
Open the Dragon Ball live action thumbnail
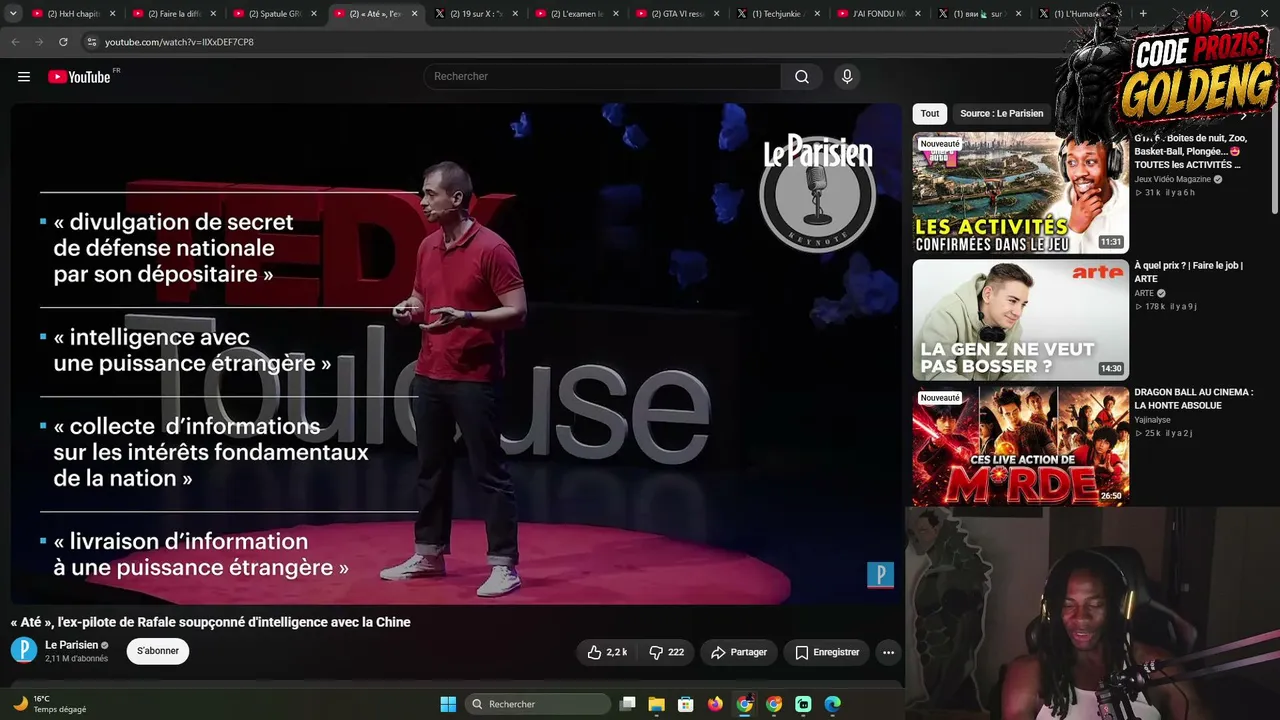(x=1020, y=446)
